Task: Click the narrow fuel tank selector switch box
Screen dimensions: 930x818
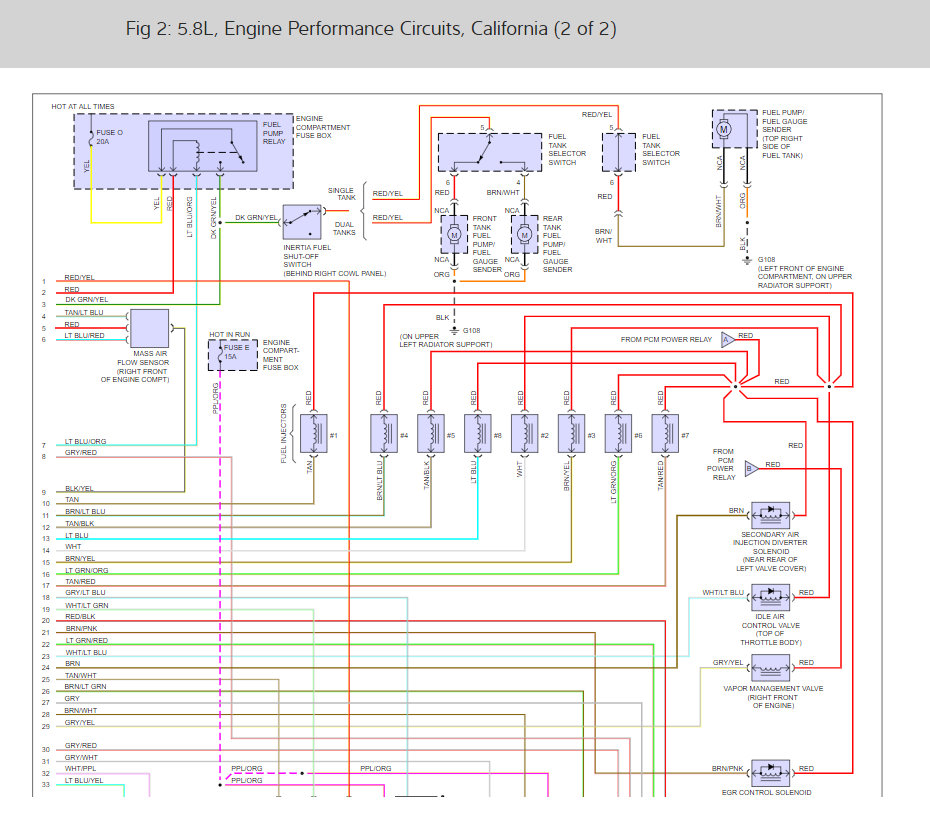Action: (619, 152)
